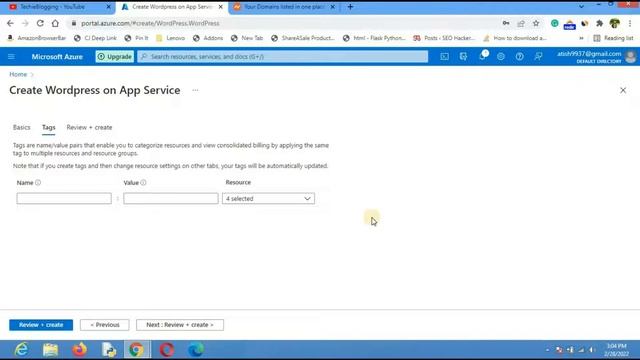Open the Html - Flask Python bookmark
640x360 pixels.
pyautogui.click(x=374, y=38)
